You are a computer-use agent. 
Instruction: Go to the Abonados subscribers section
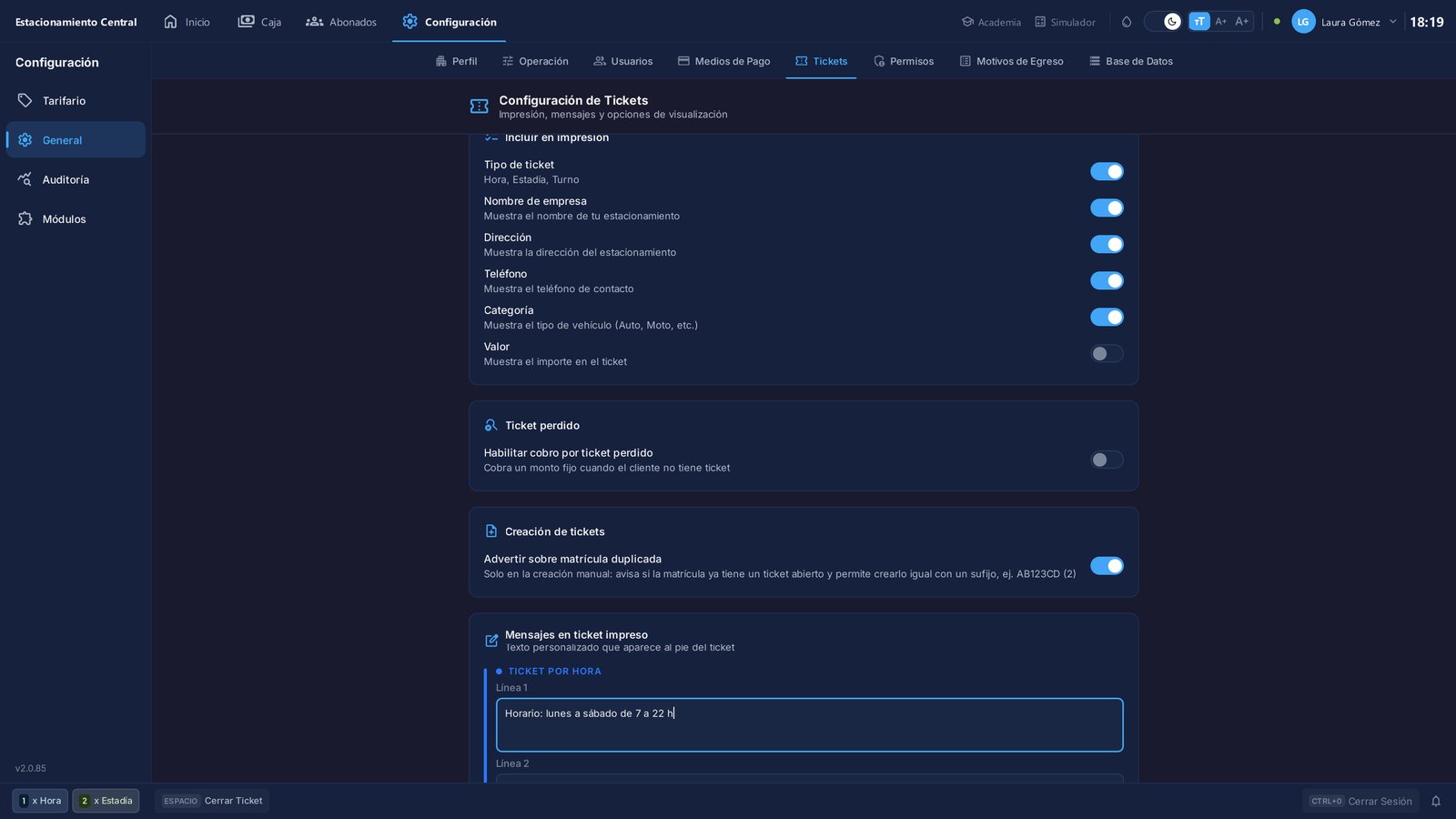[x=341, y=22]
